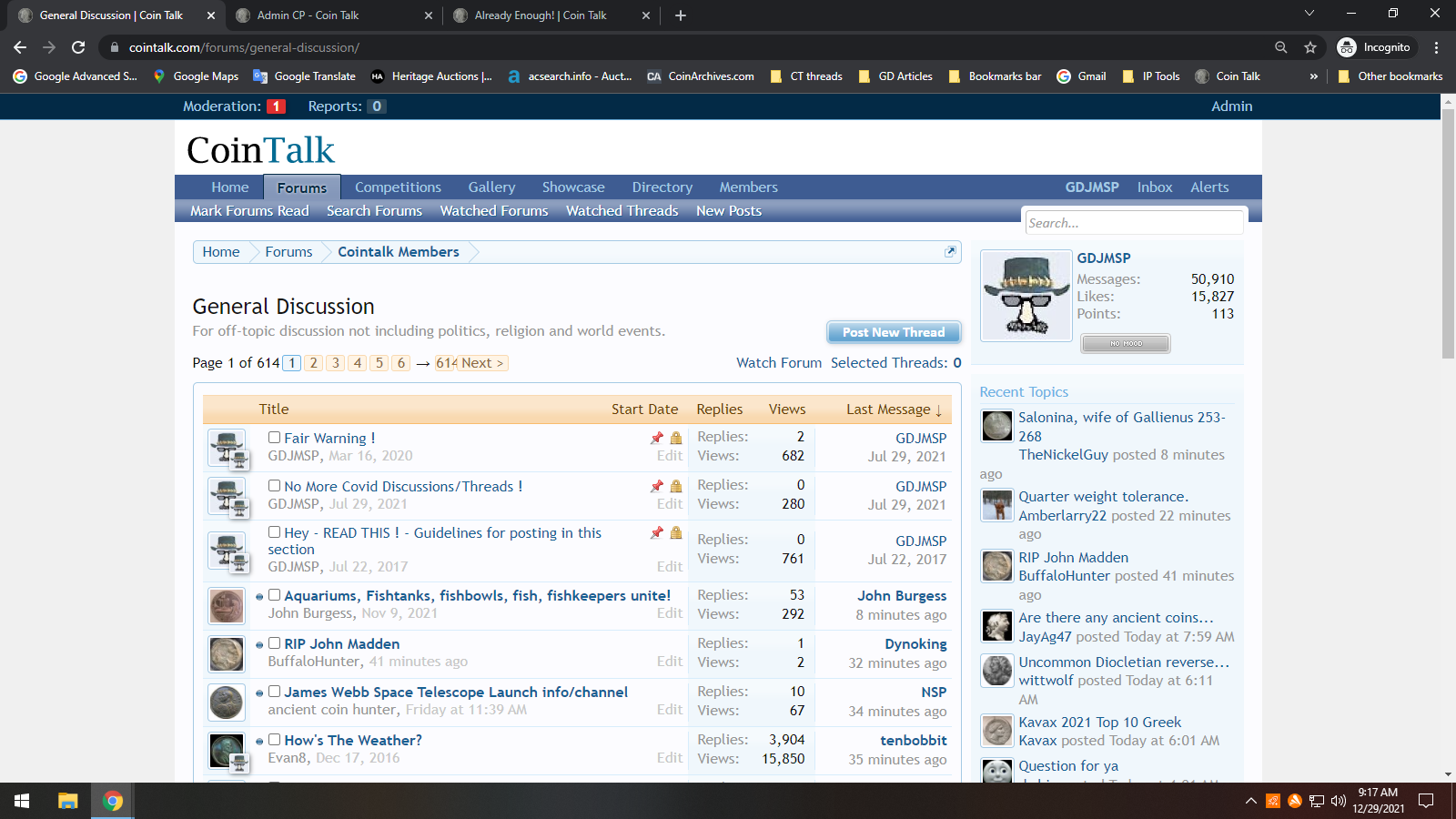
Task: Open acsearch.info bookmark
Action: [x=570, y=76]
